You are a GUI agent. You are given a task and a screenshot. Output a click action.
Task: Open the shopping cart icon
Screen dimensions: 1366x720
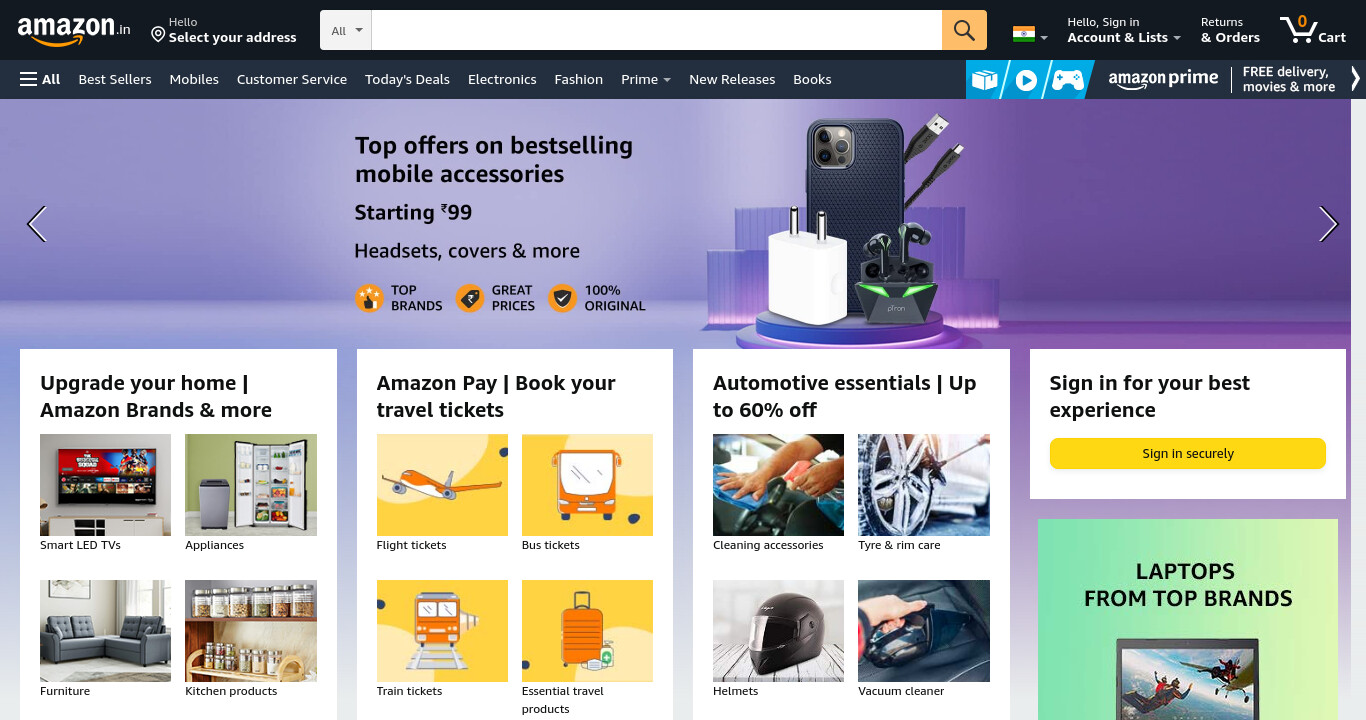coord(1297,30)
